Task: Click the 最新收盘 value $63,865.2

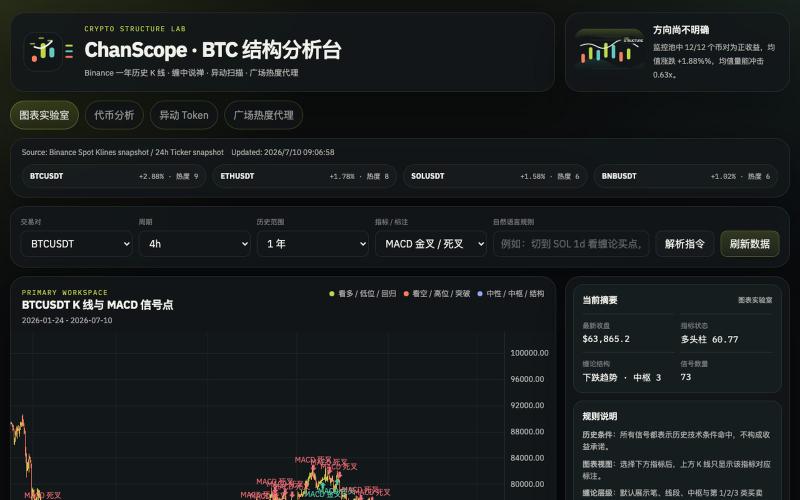Action: (x=606, y=339)
